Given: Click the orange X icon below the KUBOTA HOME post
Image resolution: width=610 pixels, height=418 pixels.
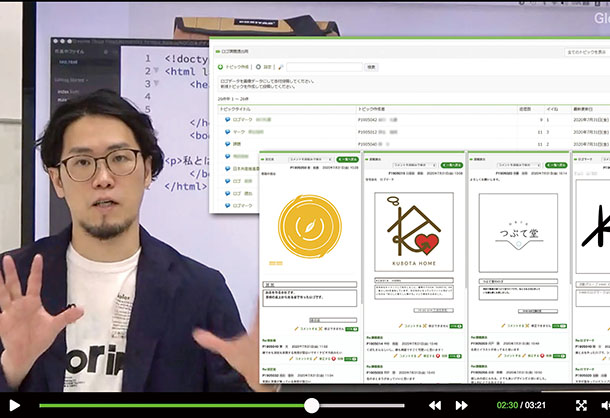Looking at the screenshot, I should [425, 326].
